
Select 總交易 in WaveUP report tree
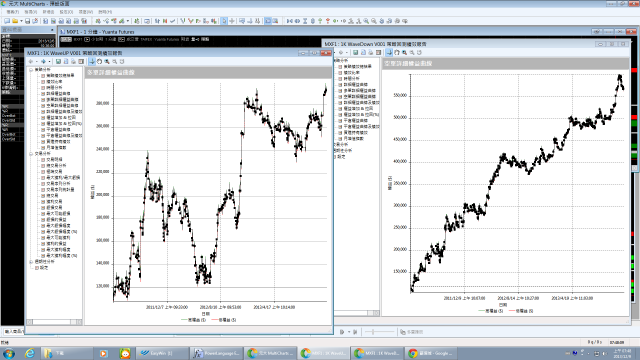52,196
